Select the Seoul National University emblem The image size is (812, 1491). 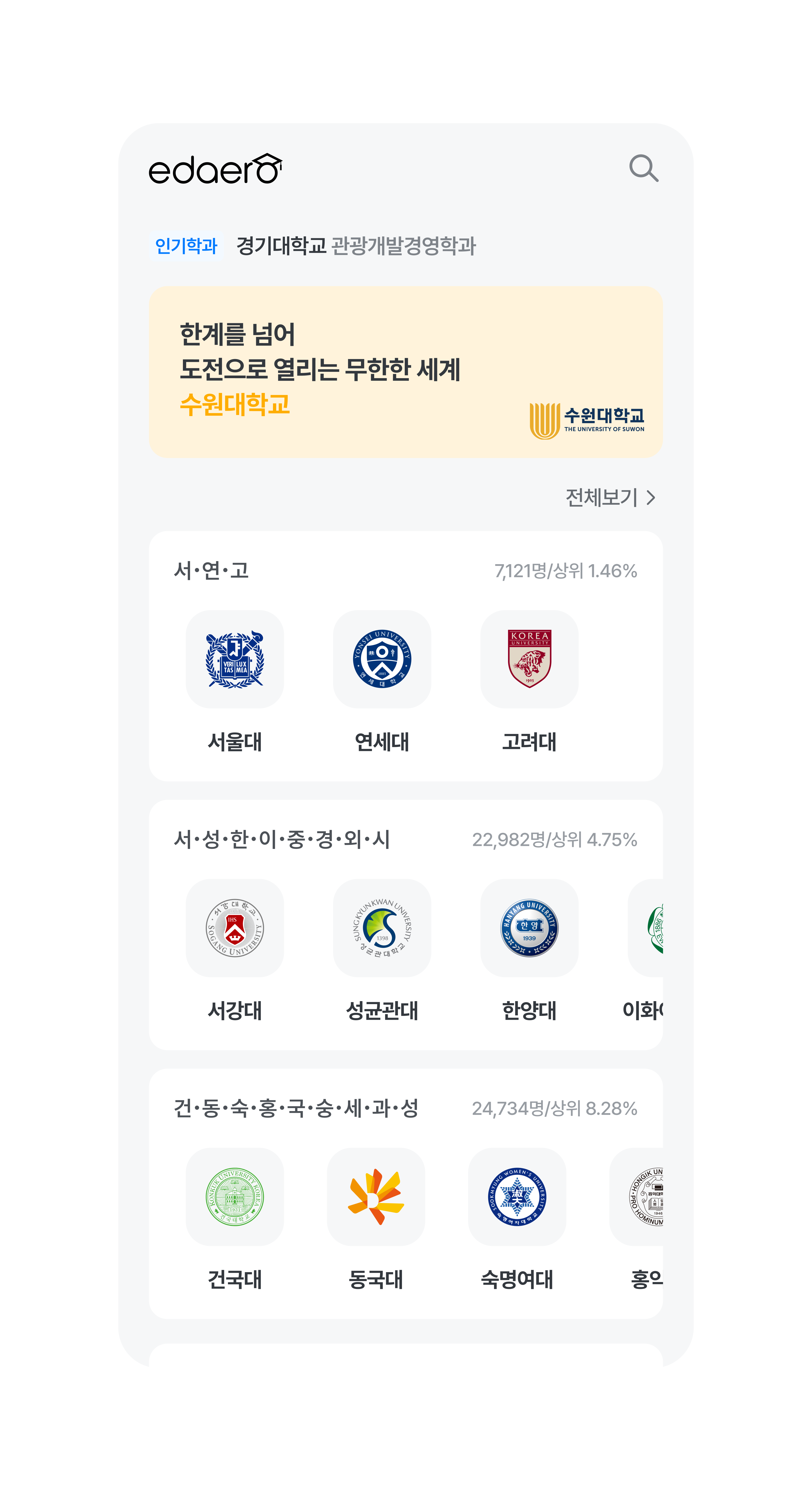[x=235, y=659]
